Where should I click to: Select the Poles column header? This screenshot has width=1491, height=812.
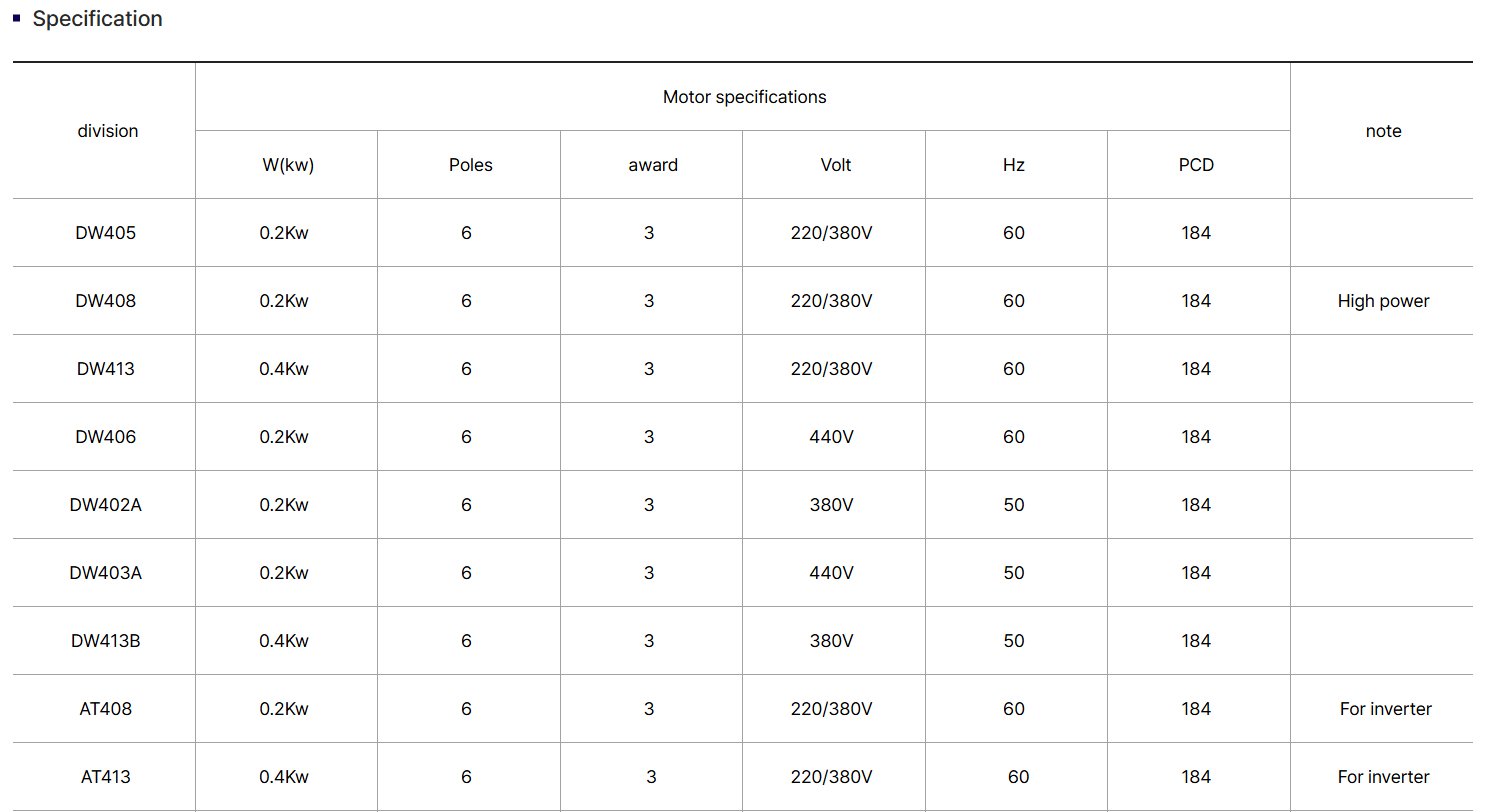(x=471, y=165)
